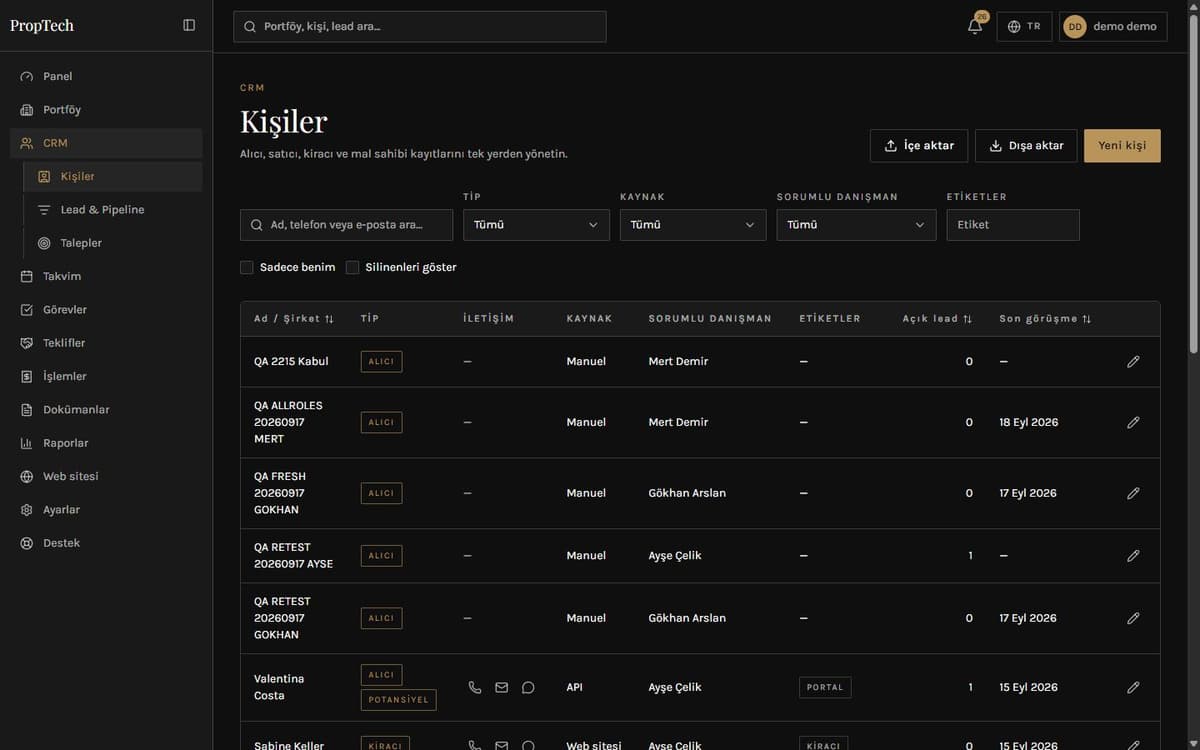The height and width of the screenshot is (750, 1200).
Task: Click the Yeni kişi button
Action: (x=1122, y=145)
